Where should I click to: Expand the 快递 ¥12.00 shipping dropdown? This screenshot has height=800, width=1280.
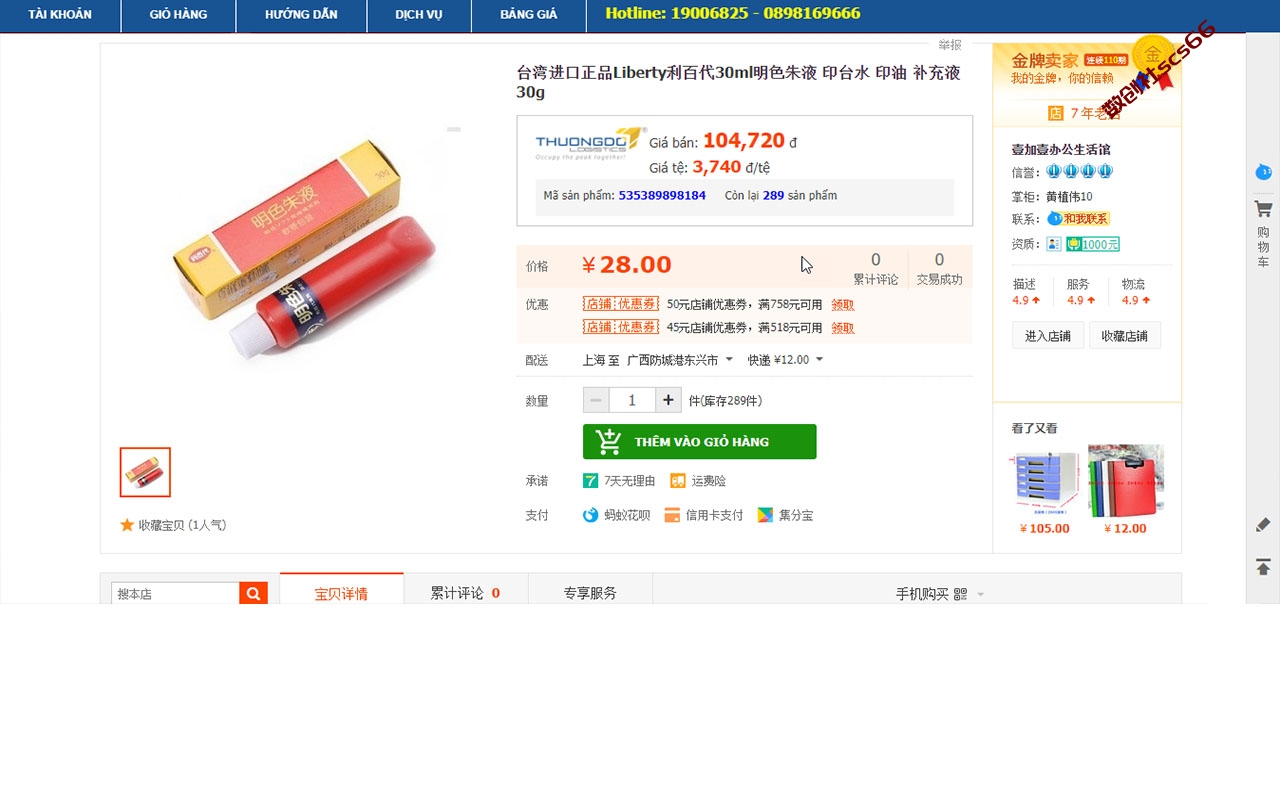pyautogui.click(x=785, y=360)
